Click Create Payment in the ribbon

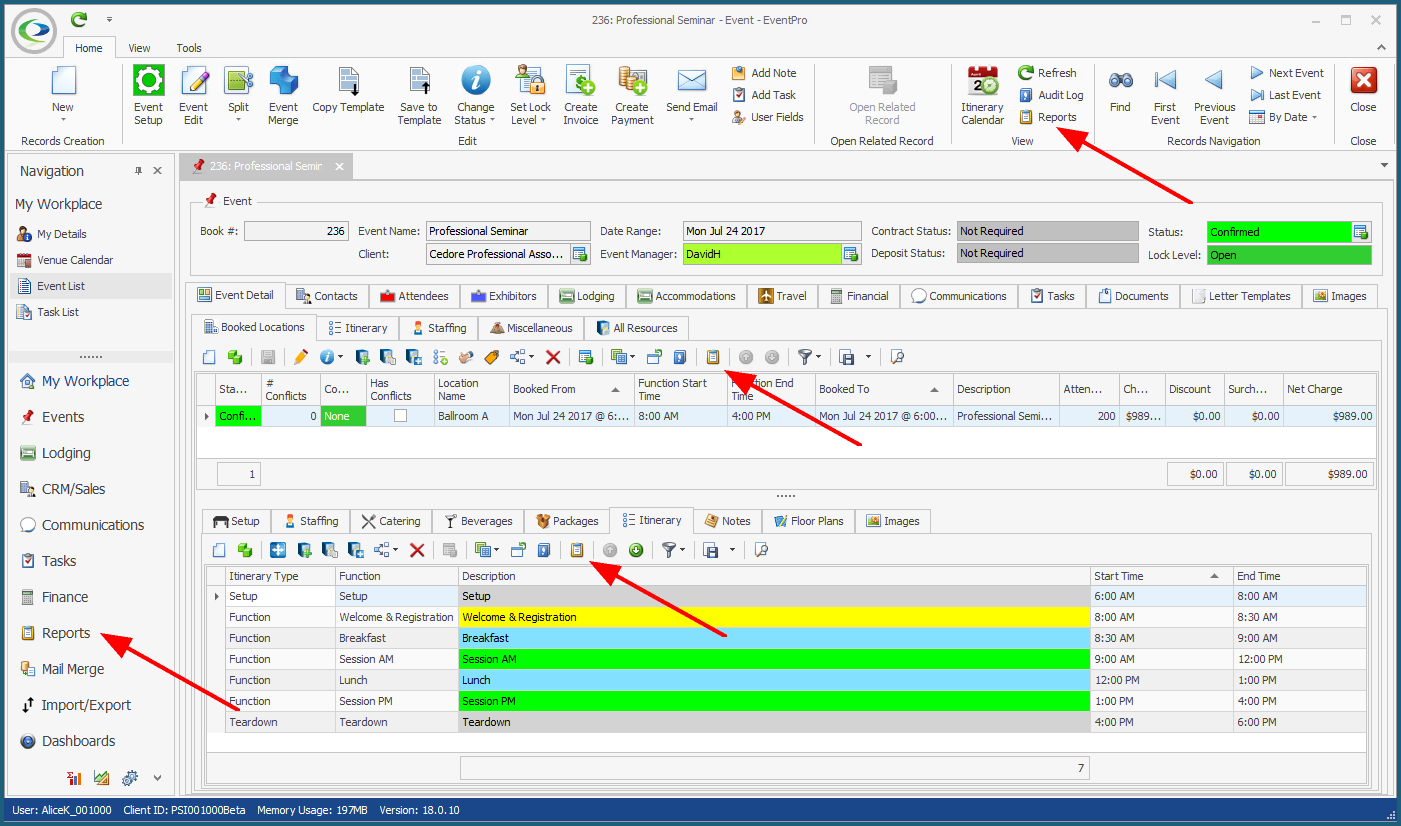pyautogui.click(x=632, y=95)
